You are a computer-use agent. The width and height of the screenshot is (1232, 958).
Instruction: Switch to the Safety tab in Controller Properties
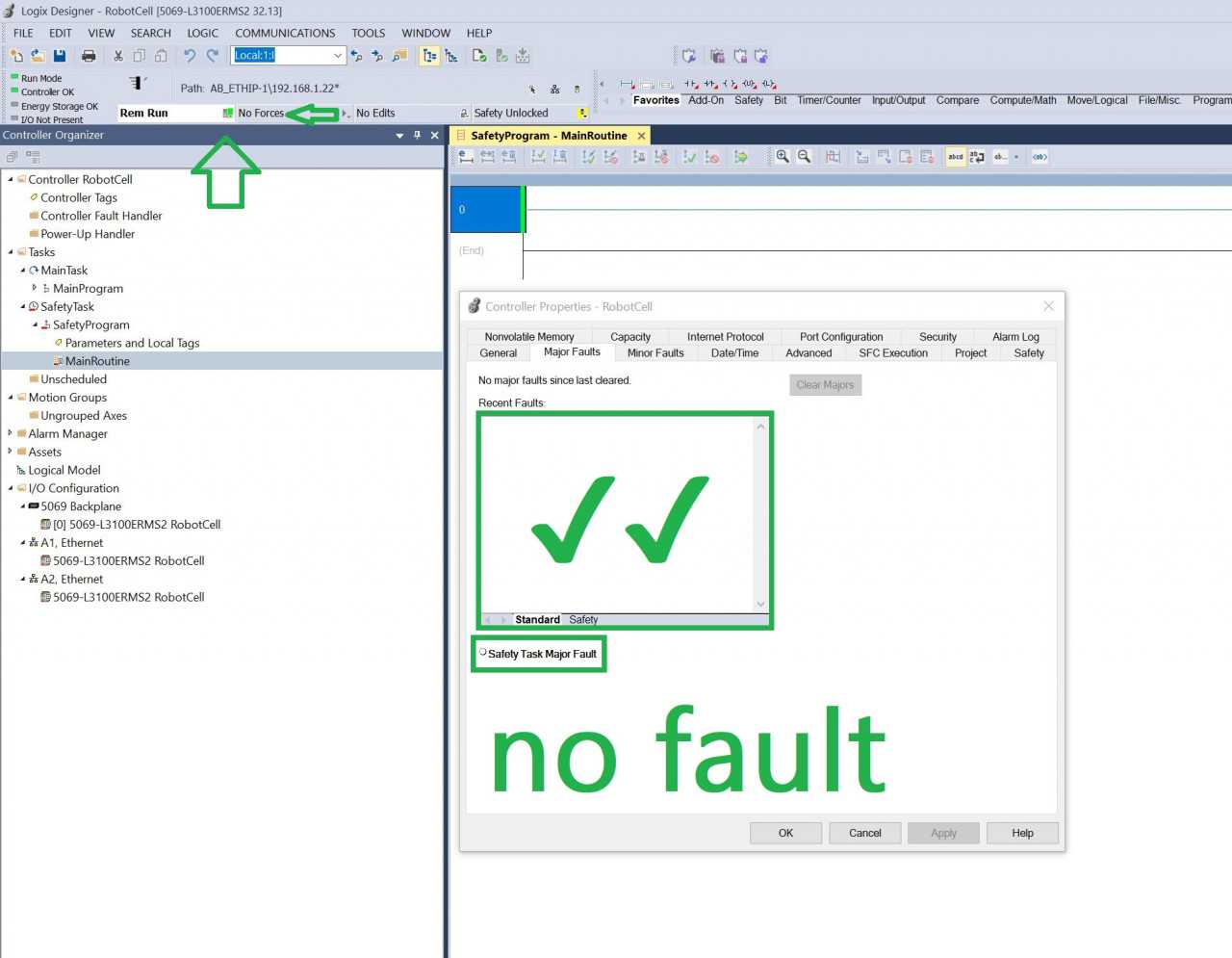coord(1029,353)
